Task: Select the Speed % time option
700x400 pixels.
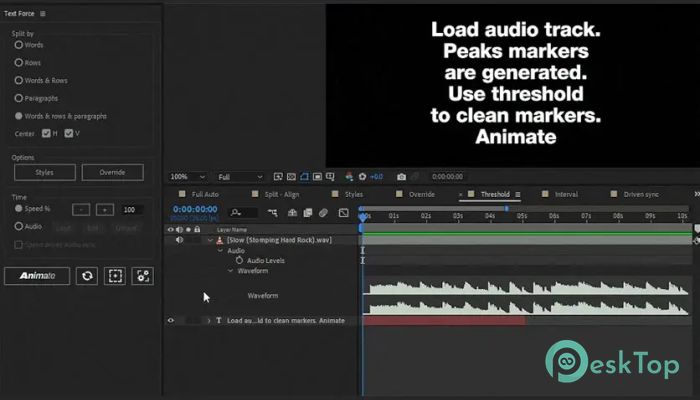Action: point(18,208)
